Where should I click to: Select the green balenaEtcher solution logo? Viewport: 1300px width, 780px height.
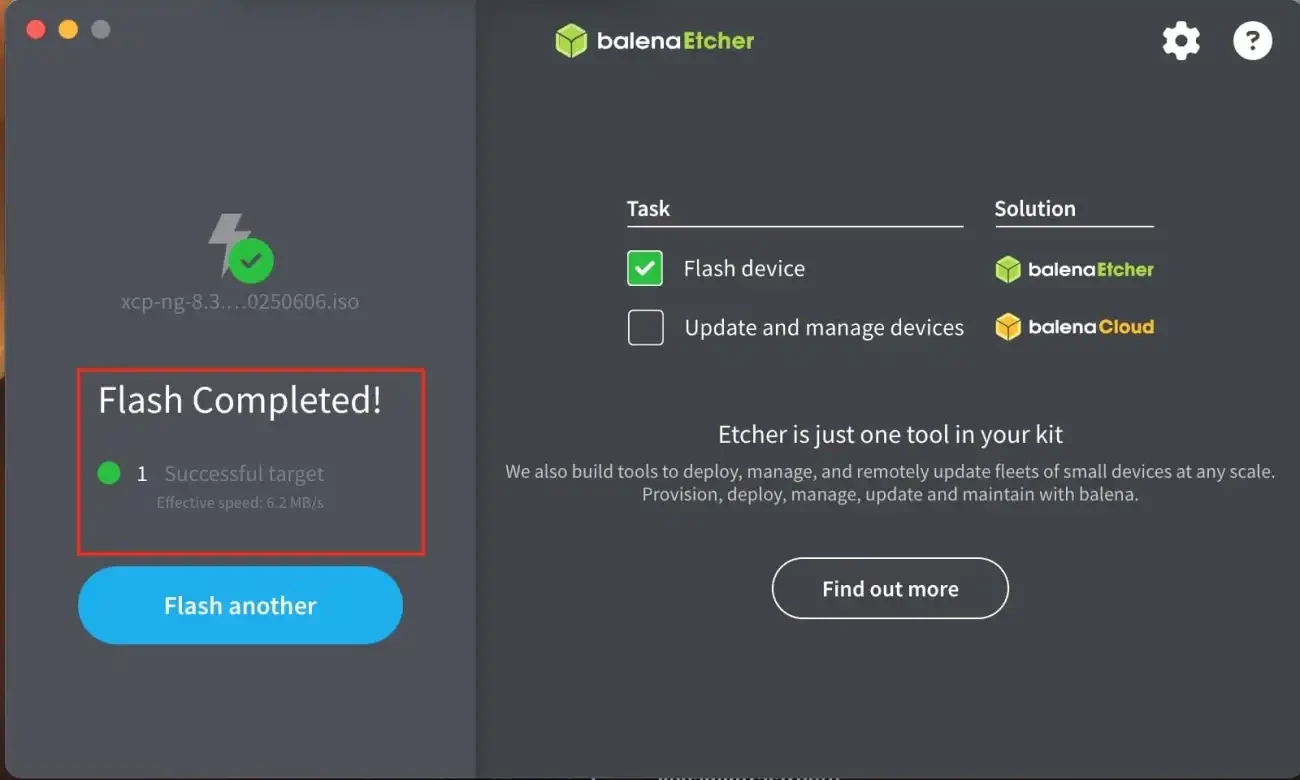click(1074, 269)
